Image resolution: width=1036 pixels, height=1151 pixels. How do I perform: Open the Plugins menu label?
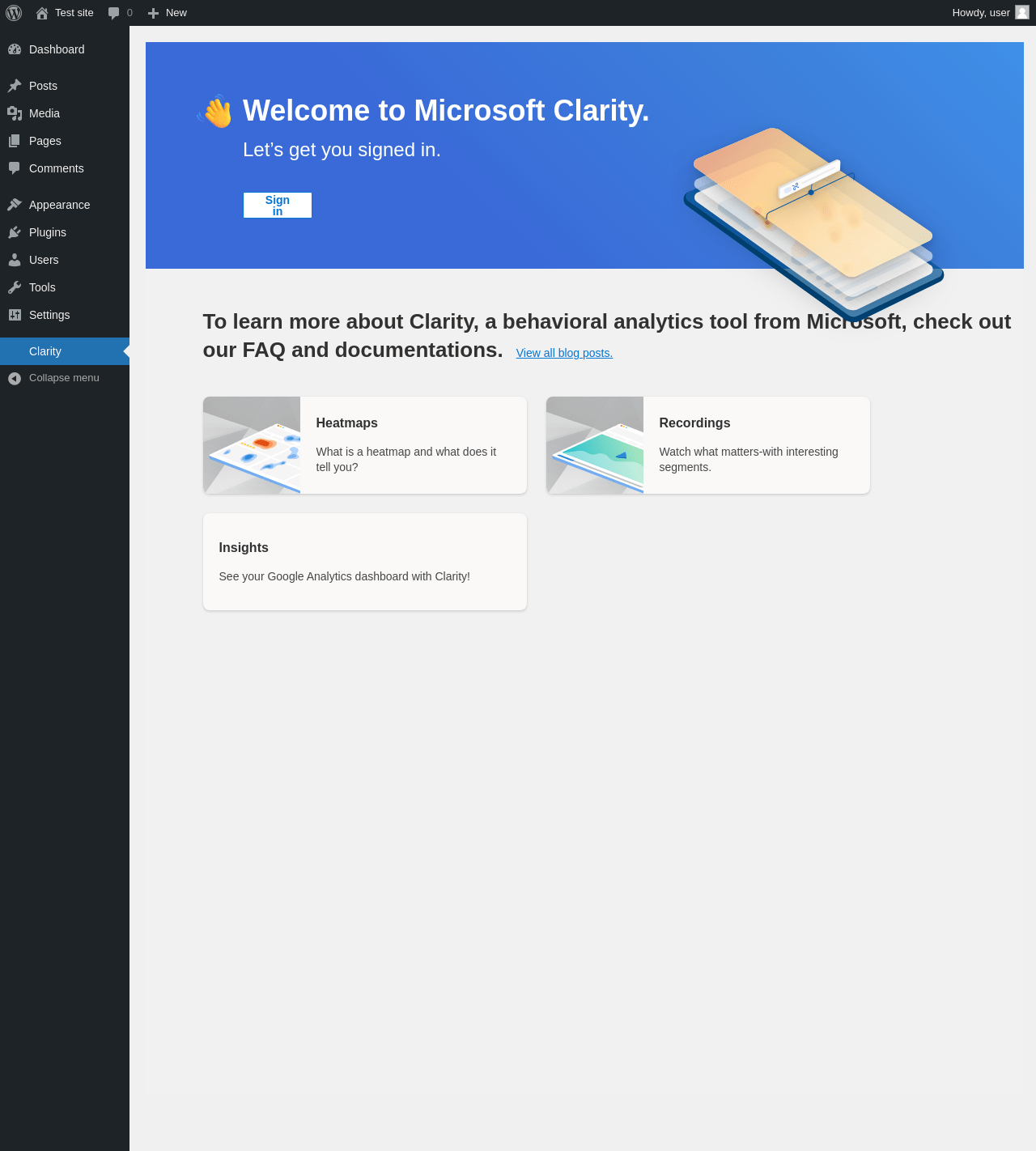tap(48, 232)
